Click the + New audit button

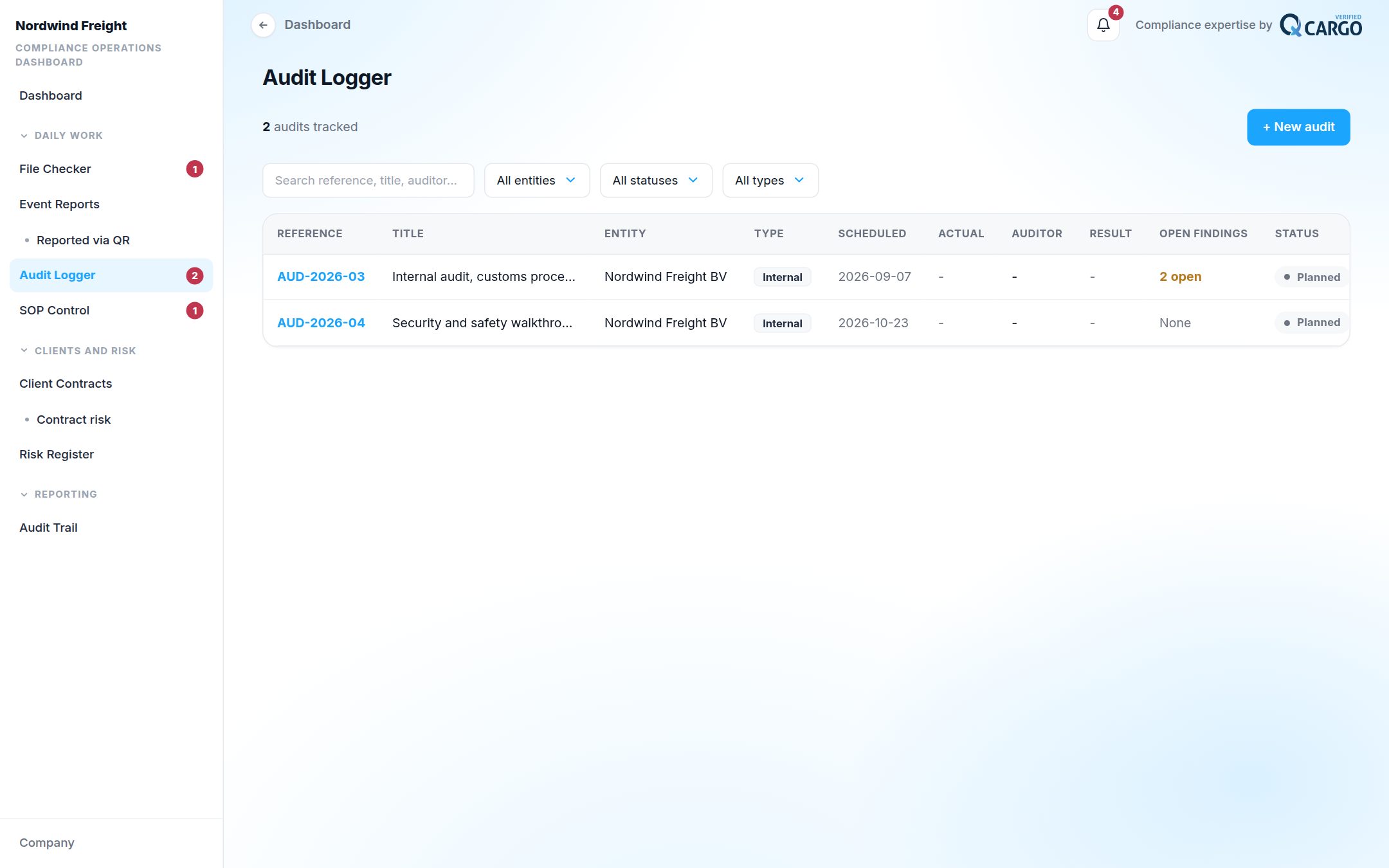coord(1298,127)
